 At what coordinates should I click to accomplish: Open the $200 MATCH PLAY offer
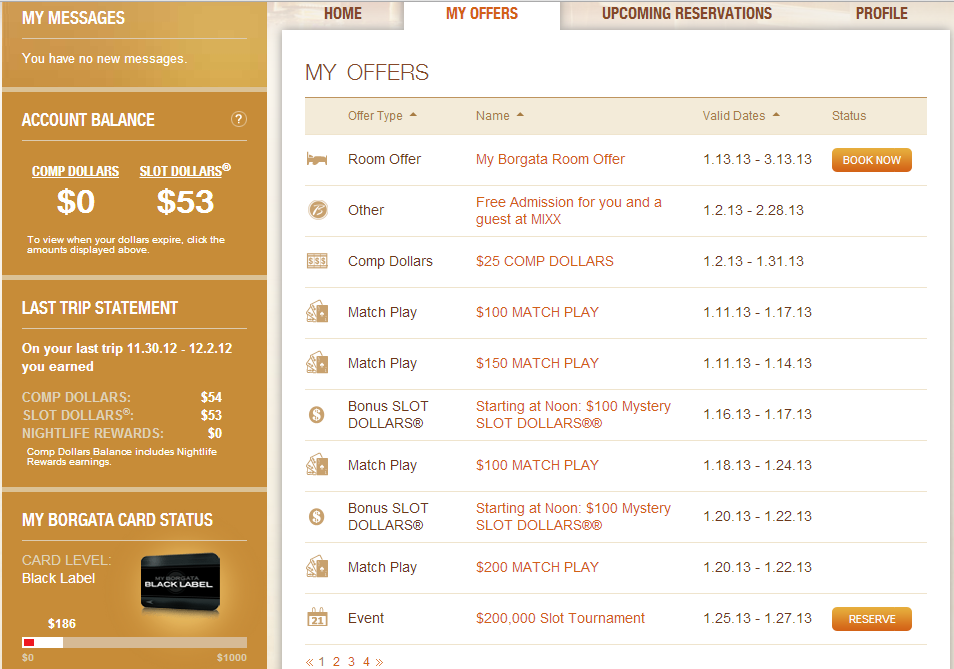537,567
